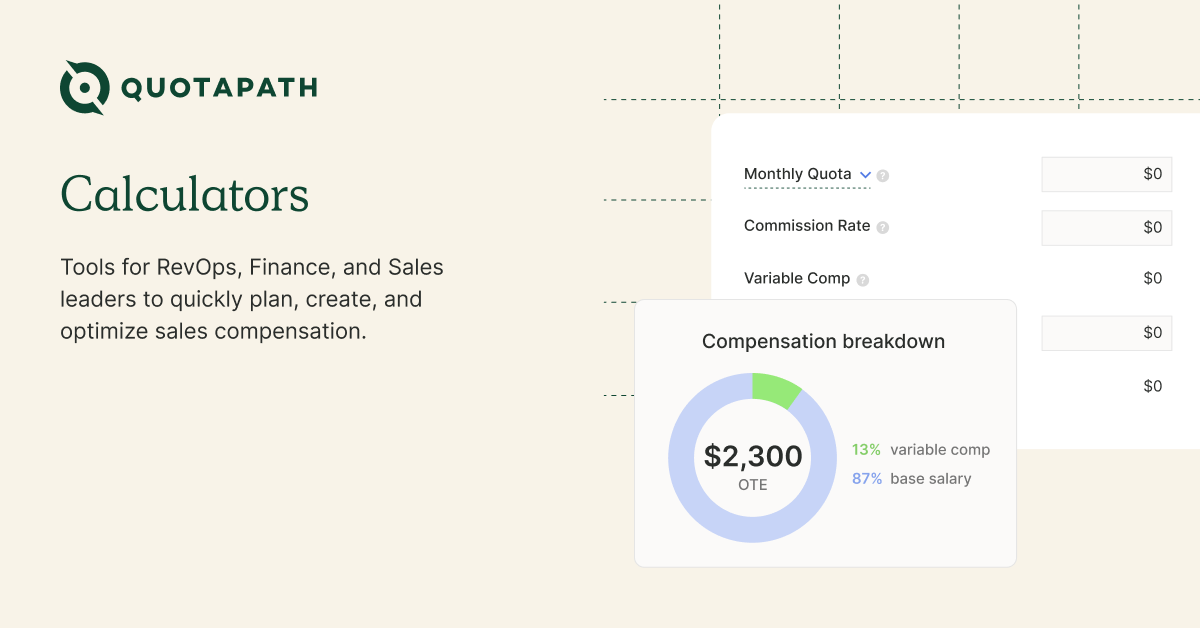Click the blue chevron next to Monthly Quota
This screenshot has height=628, width=1200.
pyautogui.click(x=865, y=174)
